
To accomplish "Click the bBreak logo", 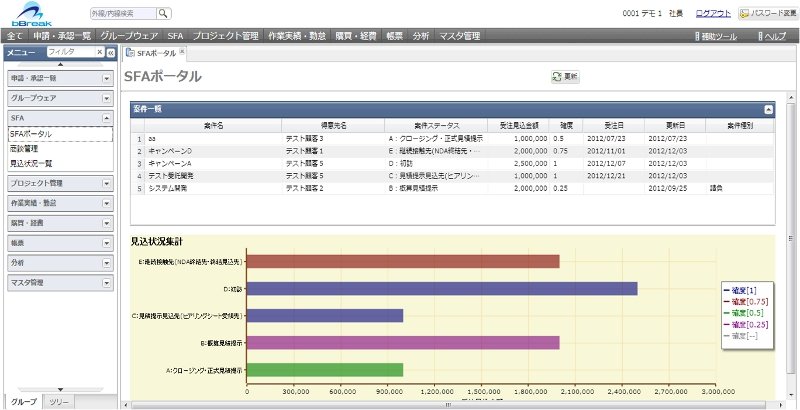I will (x=32, y=14).
